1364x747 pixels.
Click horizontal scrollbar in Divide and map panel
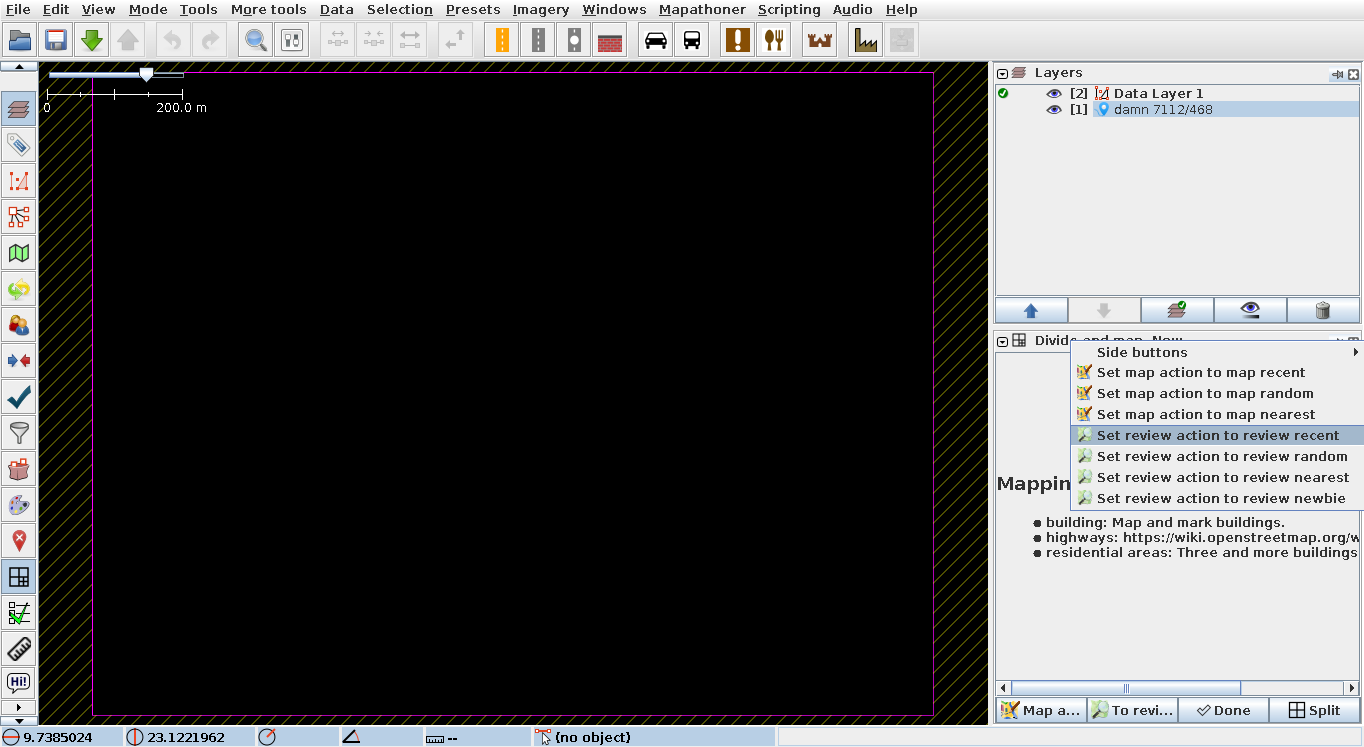(1126, 688)
